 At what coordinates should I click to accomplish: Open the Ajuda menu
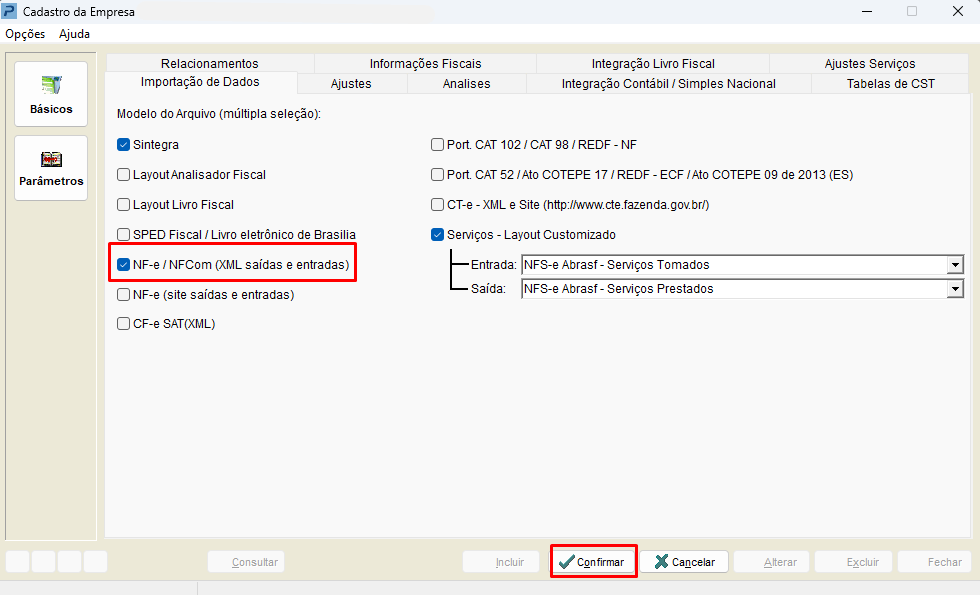click(x=74, y=34)
